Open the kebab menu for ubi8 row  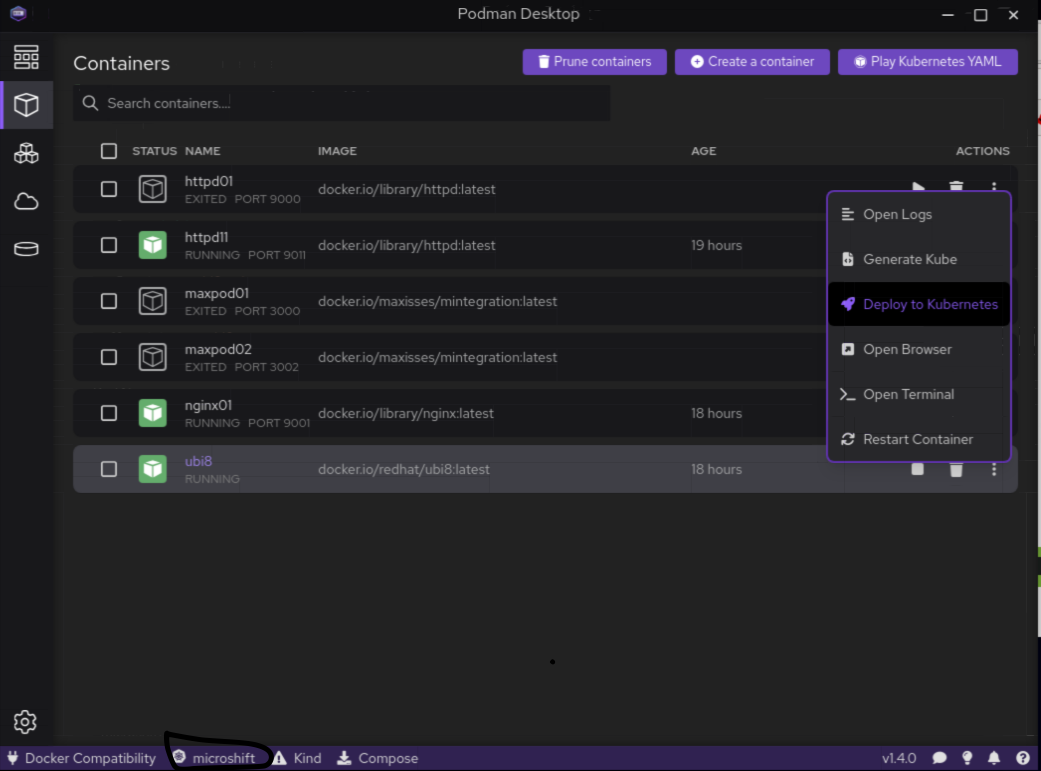[994, 469]
